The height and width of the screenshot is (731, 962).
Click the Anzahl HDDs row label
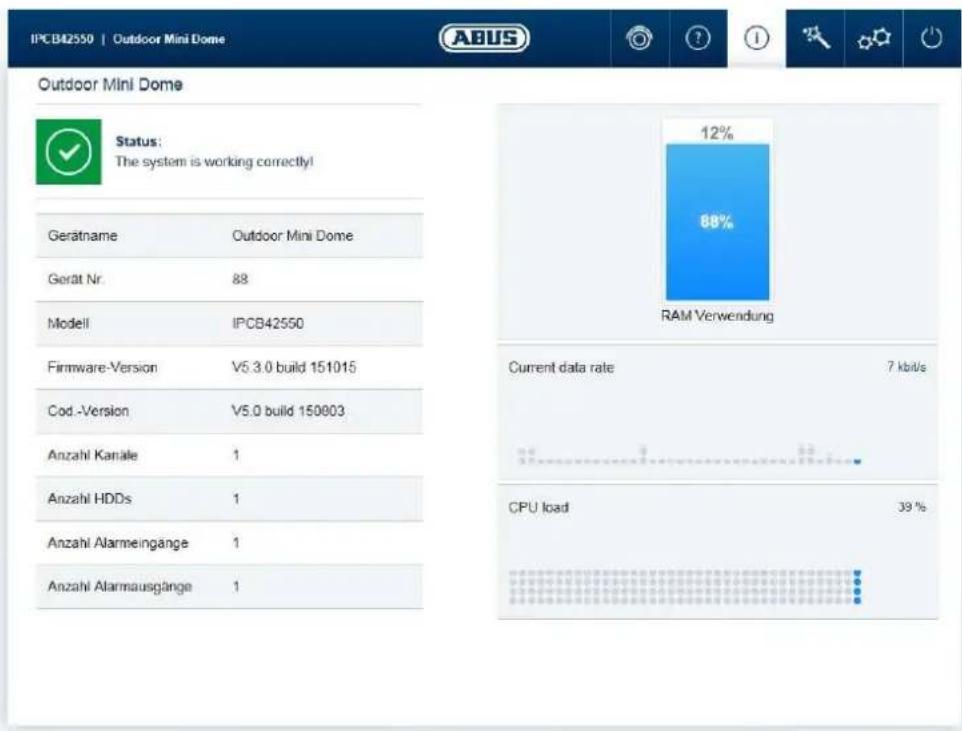[90, 498]
